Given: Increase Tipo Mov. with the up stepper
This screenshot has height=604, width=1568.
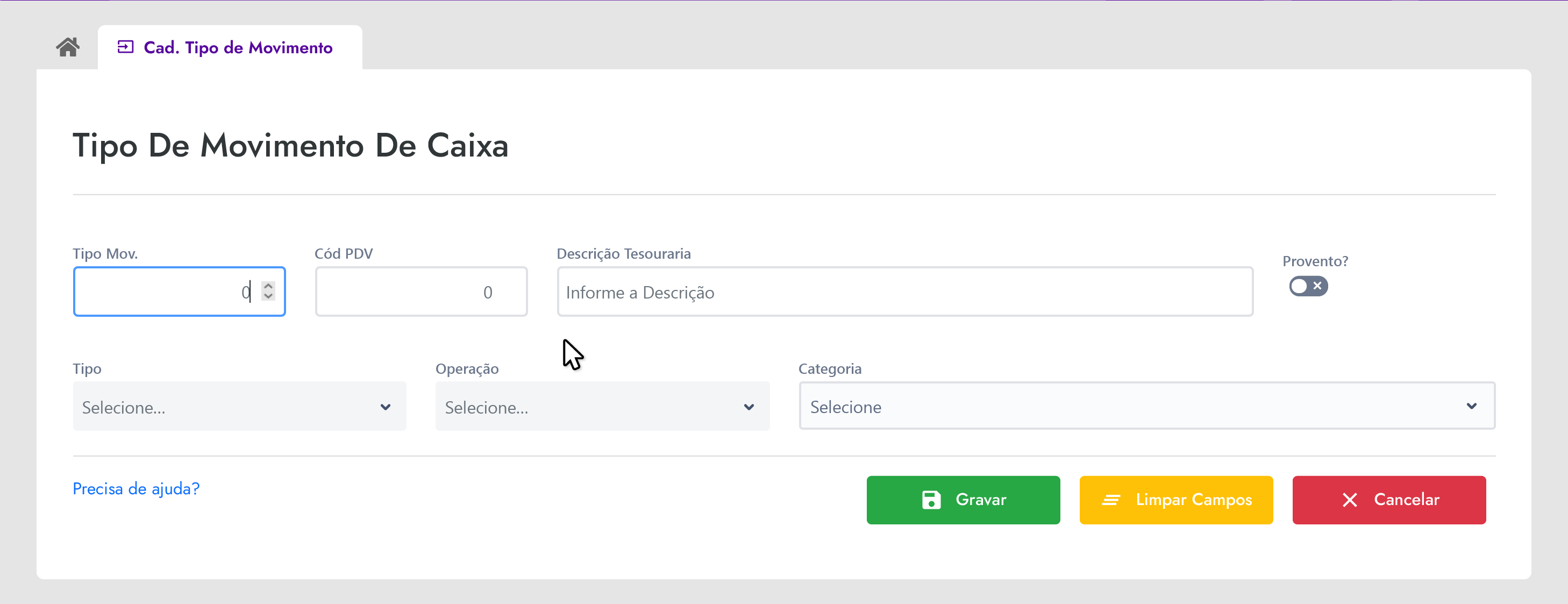Looking at the screenshot, I should point(268,286).
